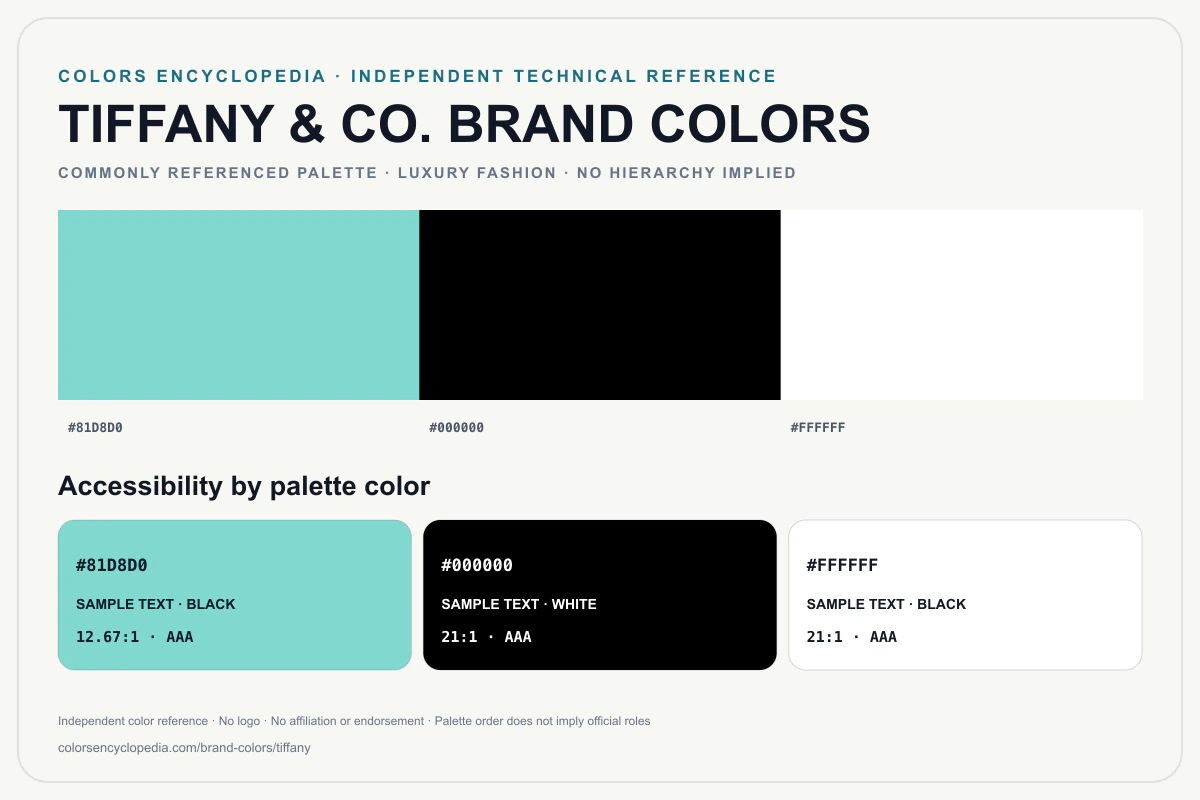Click the #81D8D0 hex label under swatches
Image resolution: width=1200 pixels, height=800 pixels.
point(95,428)
